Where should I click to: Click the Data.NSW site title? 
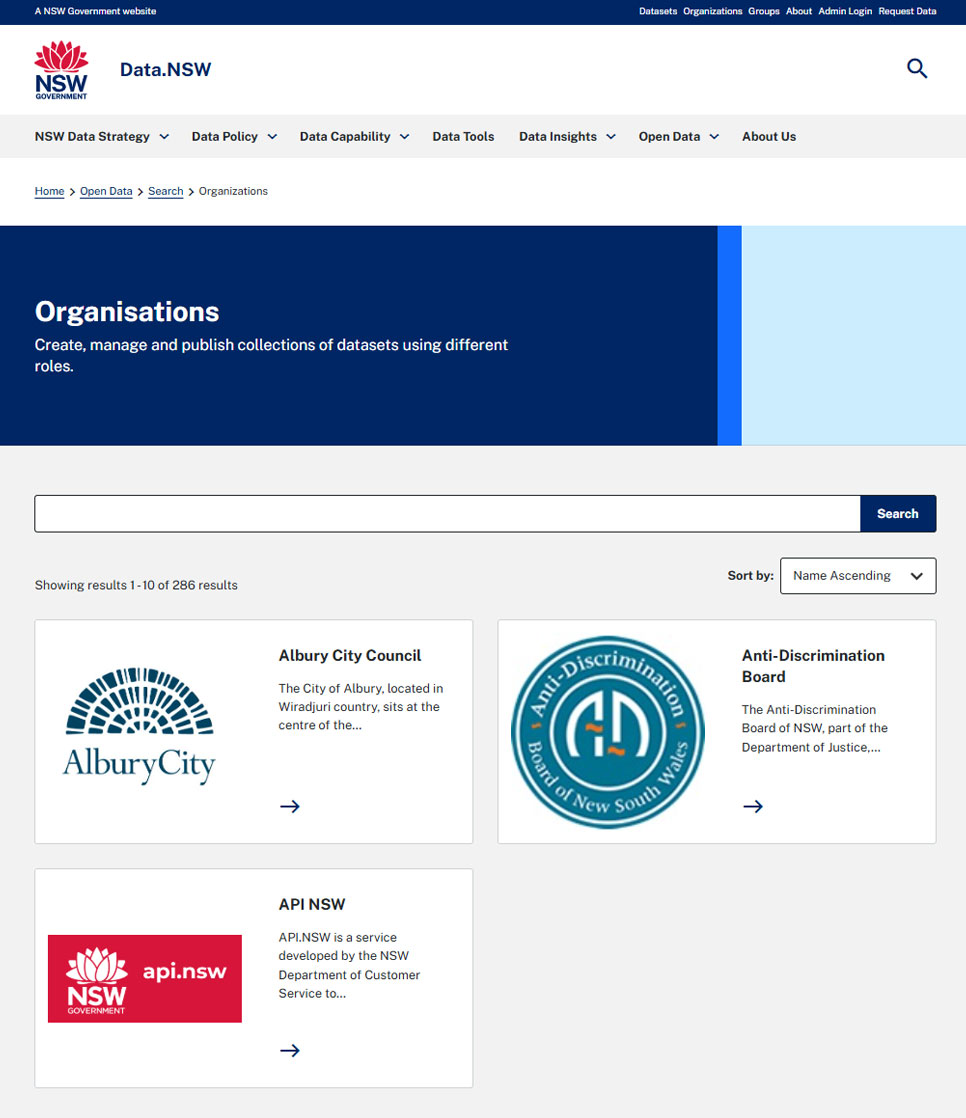coord(165,69)
